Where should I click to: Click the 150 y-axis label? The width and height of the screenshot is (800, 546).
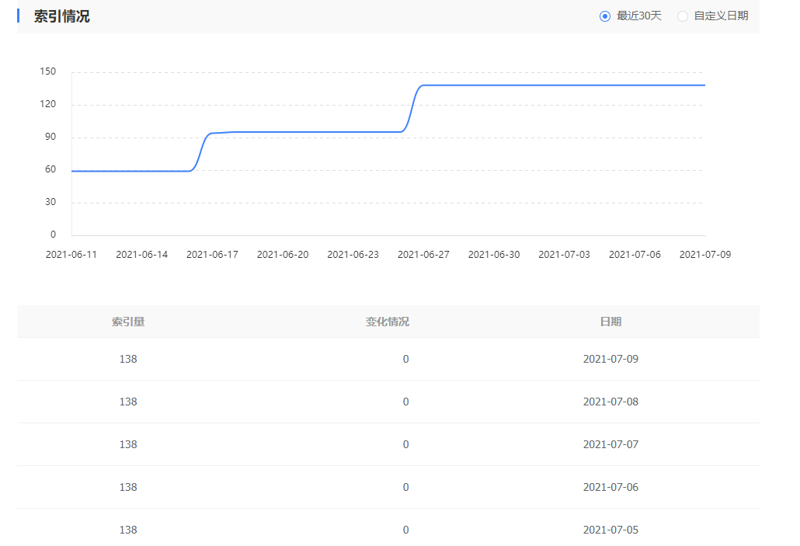[x=48, y=71]
